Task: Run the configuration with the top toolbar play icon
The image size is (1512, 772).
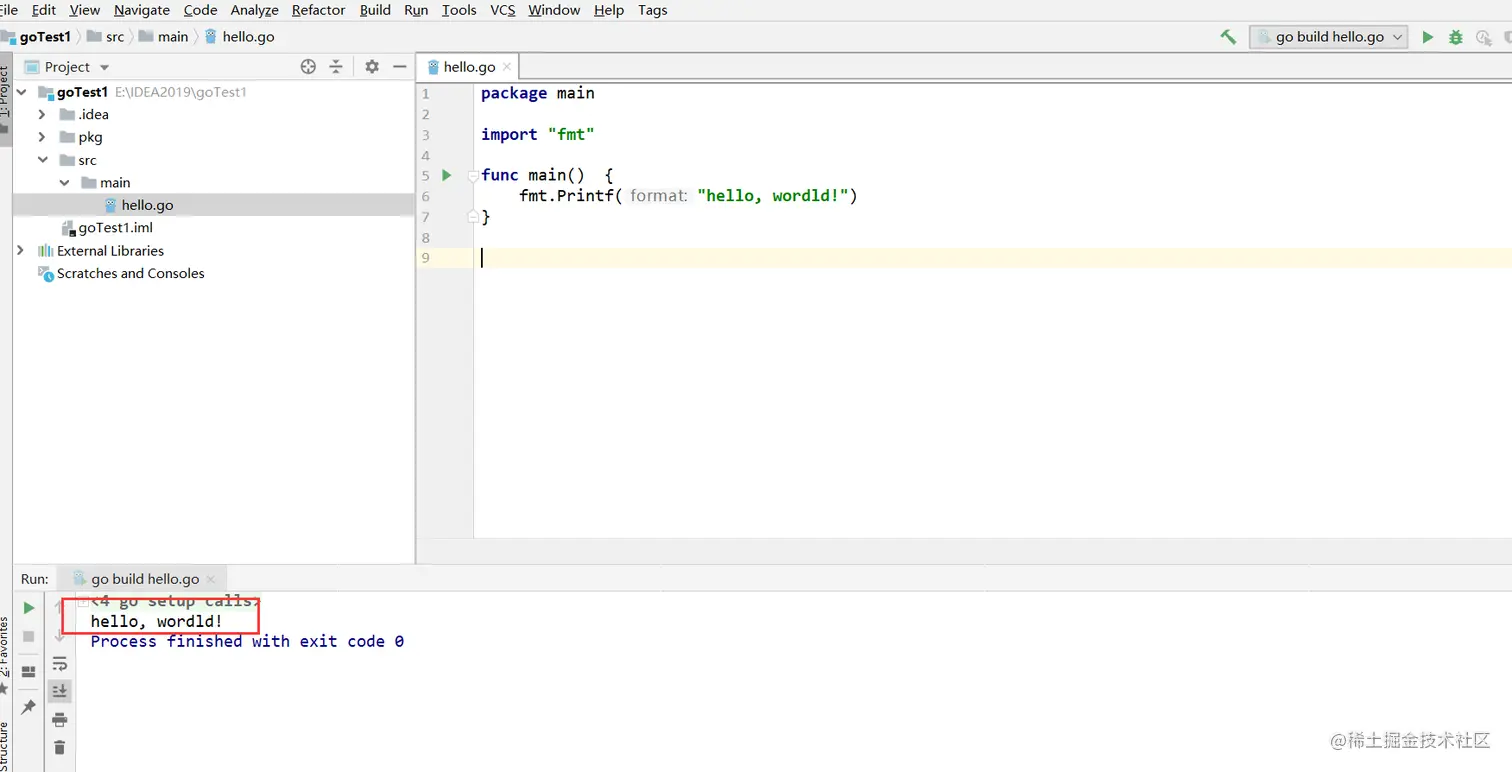Action: point(1428,37)
